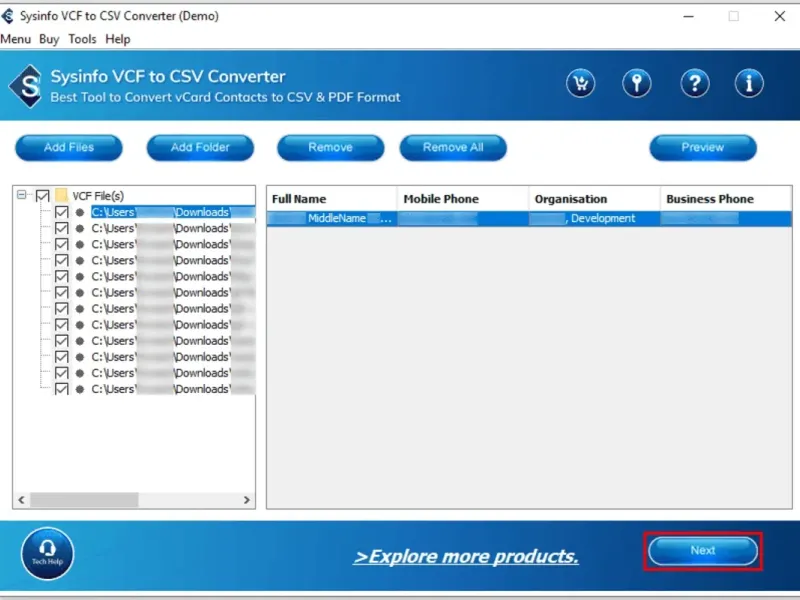Open the Tools menu
The height and width of the screenshot is (600, 800).
pyautogui.click(x=82, y=39)
